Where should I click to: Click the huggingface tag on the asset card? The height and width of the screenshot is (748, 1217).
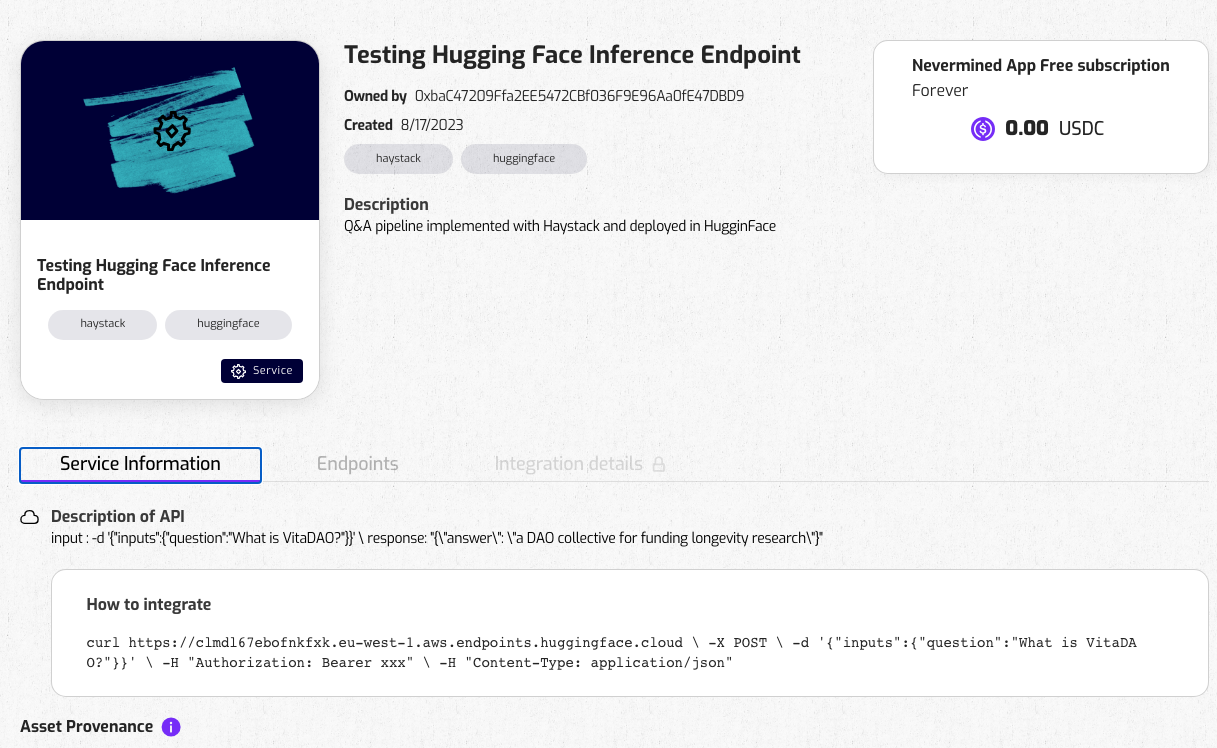tap(228, 324)
